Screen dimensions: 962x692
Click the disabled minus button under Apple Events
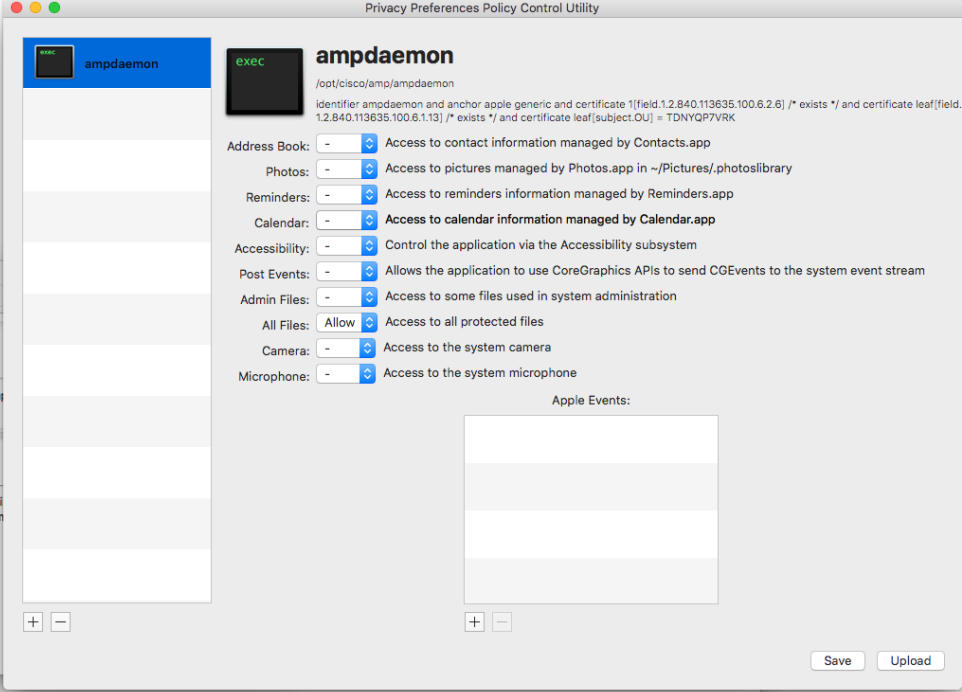(502, 622)
